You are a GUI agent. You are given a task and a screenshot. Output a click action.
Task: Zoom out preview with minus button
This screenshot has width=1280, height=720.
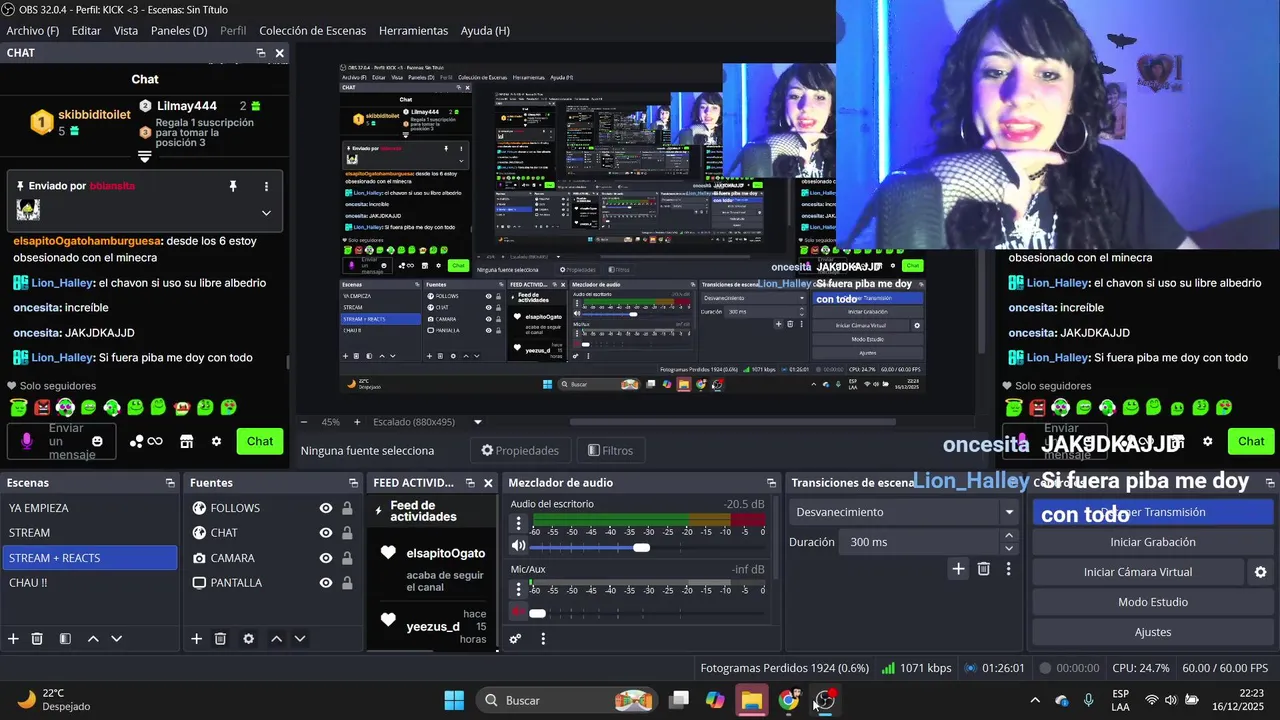pyautogui.click(x=304, y=422)
